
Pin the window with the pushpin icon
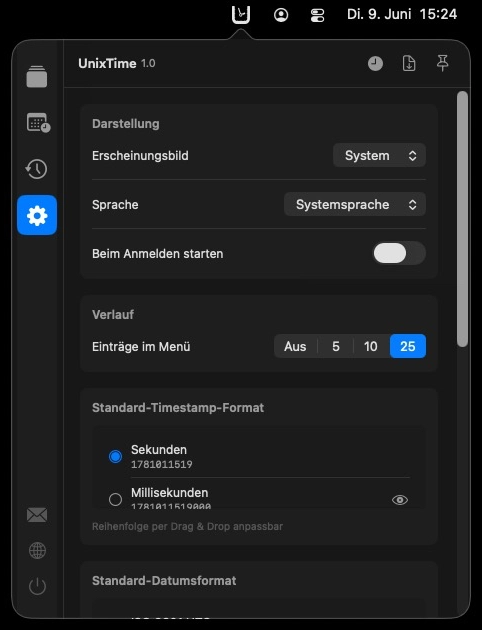443,63
